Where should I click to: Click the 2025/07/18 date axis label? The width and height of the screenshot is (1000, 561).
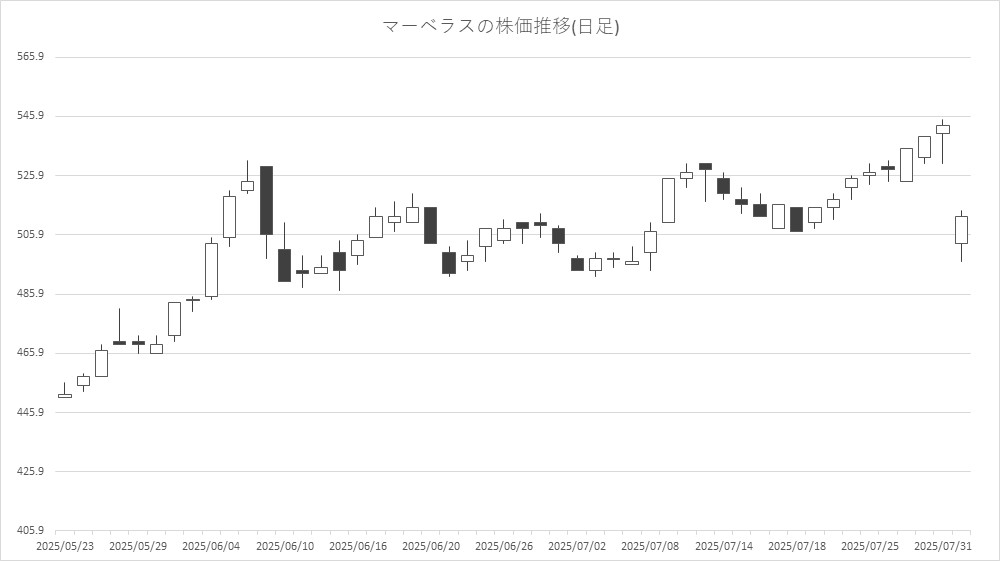point(796,547)
